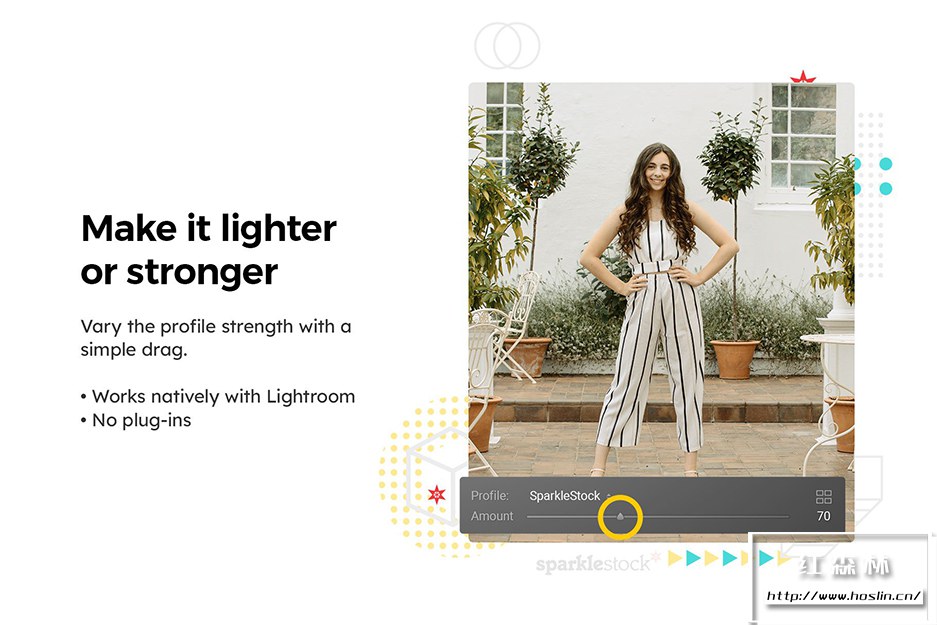
Task: Click the Amount label
Action: [x=492, y=516]
